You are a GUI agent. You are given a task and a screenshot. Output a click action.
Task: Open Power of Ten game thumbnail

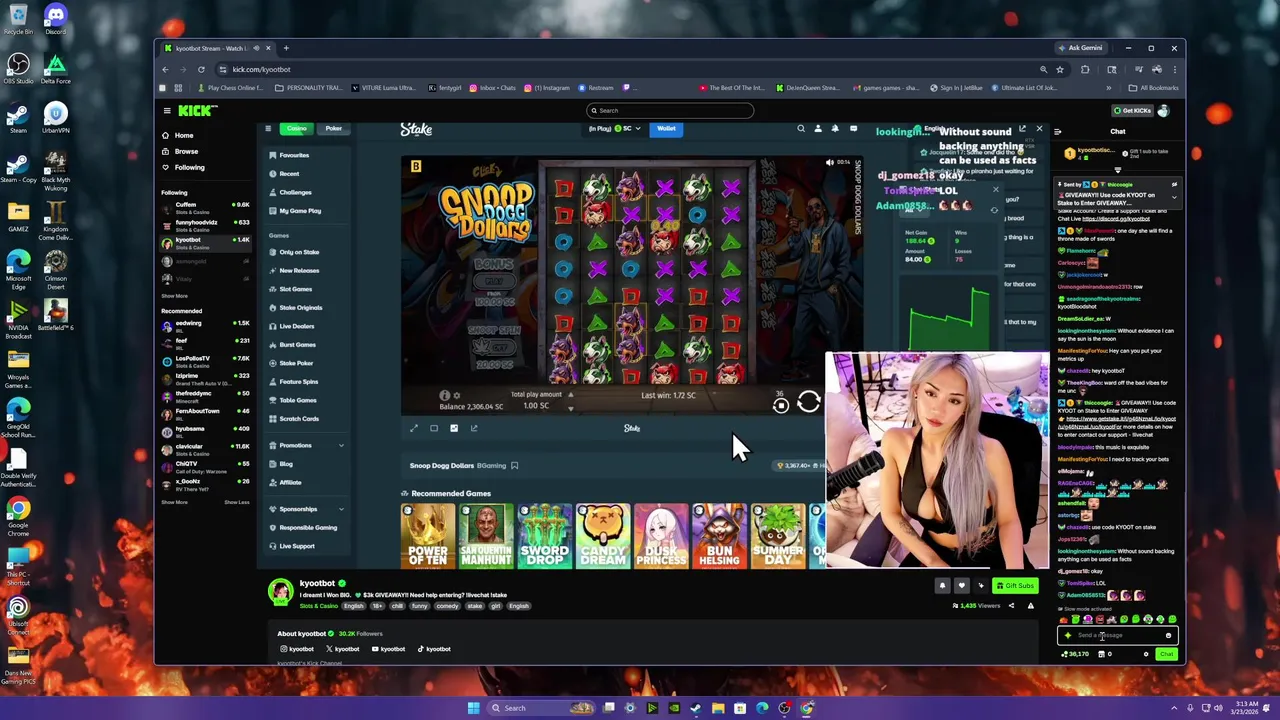[428, 536]
